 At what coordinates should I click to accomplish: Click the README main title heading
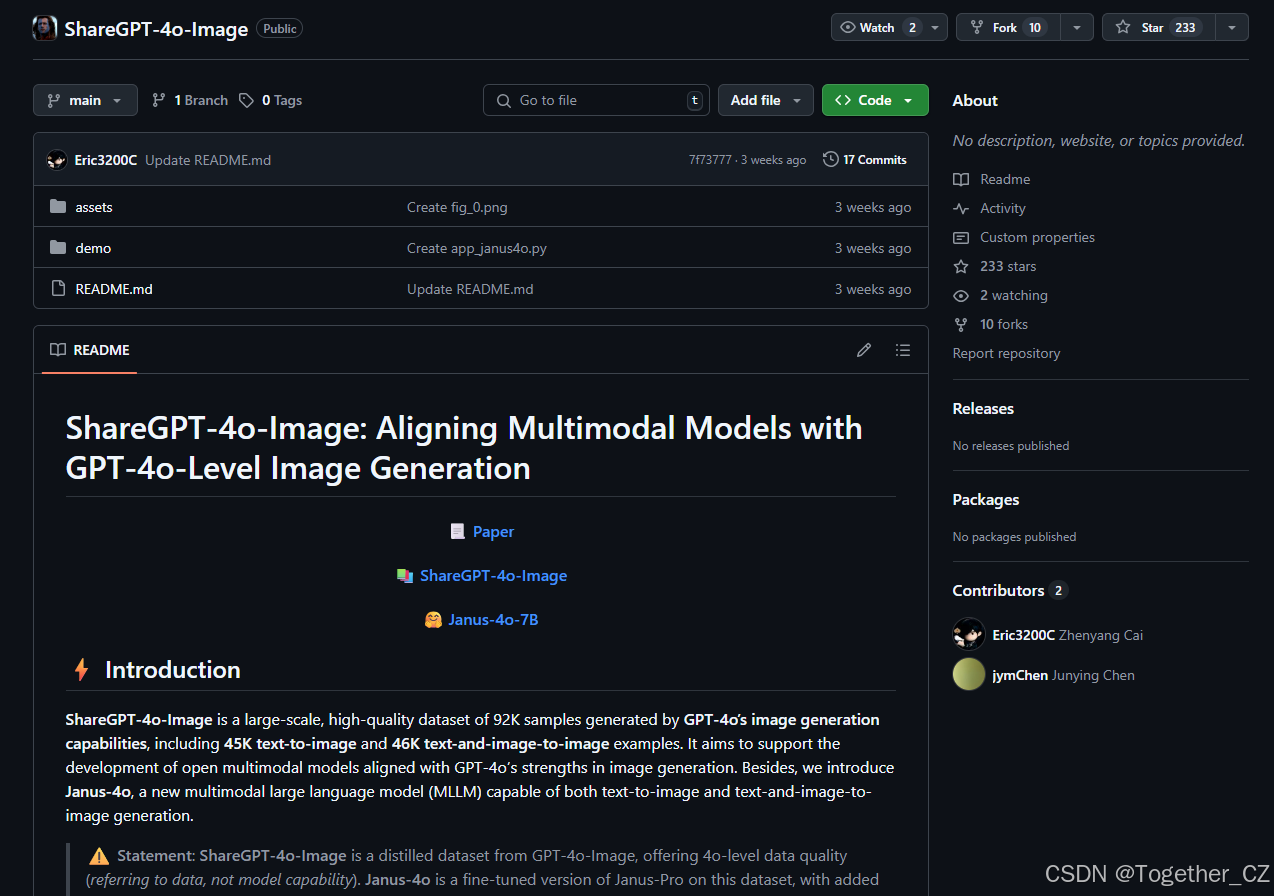click(x=464, y=448)
